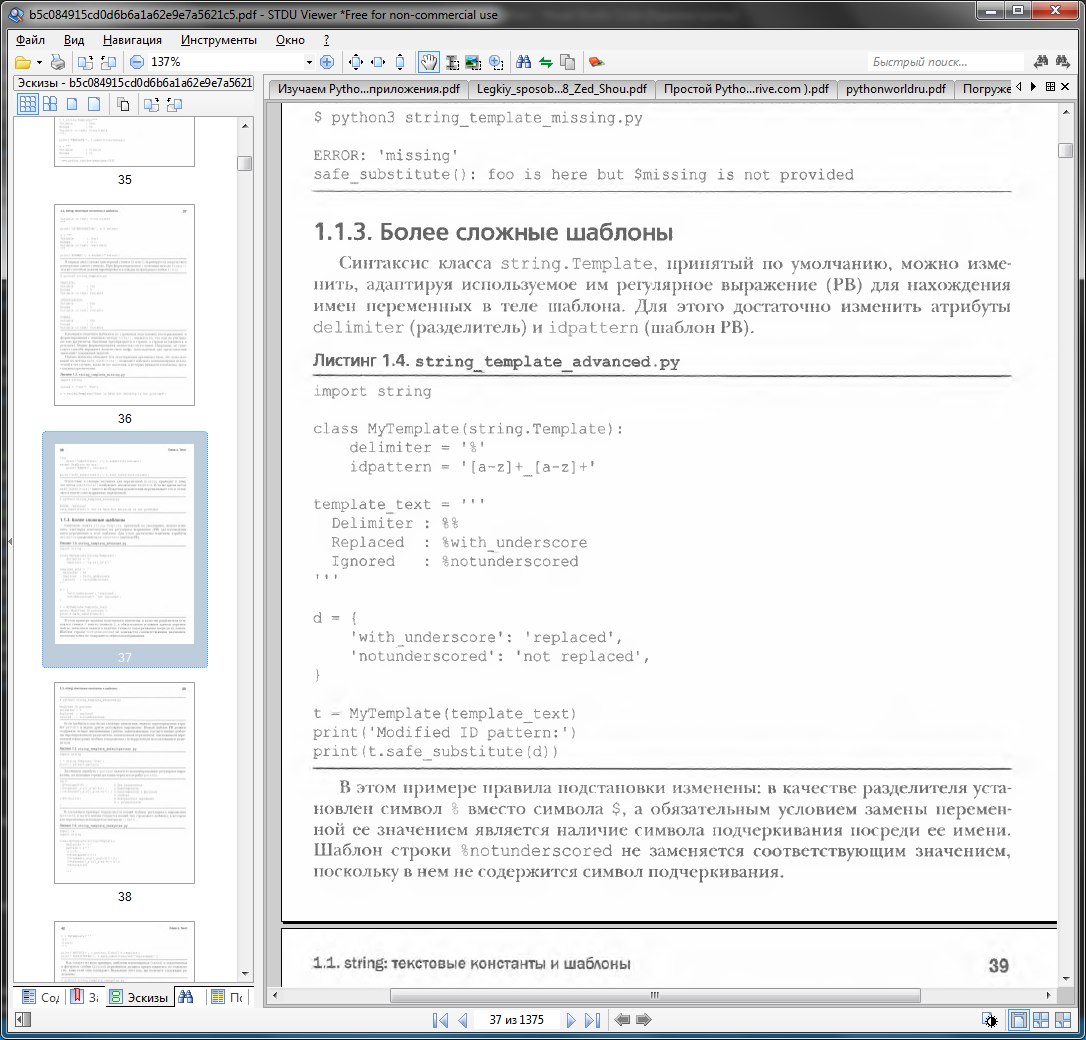
Task: Expand the open-file dropdown arrow
Action: [39, 62]
